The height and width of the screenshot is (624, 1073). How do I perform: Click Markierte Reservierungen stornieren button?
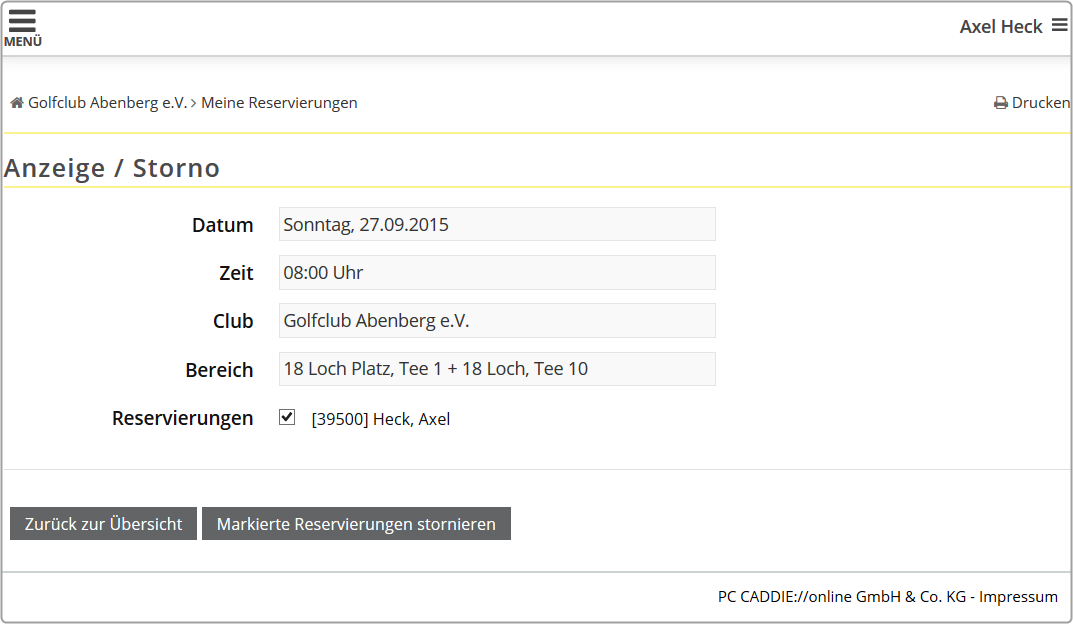pyautogui.click(x=356, y=524)
